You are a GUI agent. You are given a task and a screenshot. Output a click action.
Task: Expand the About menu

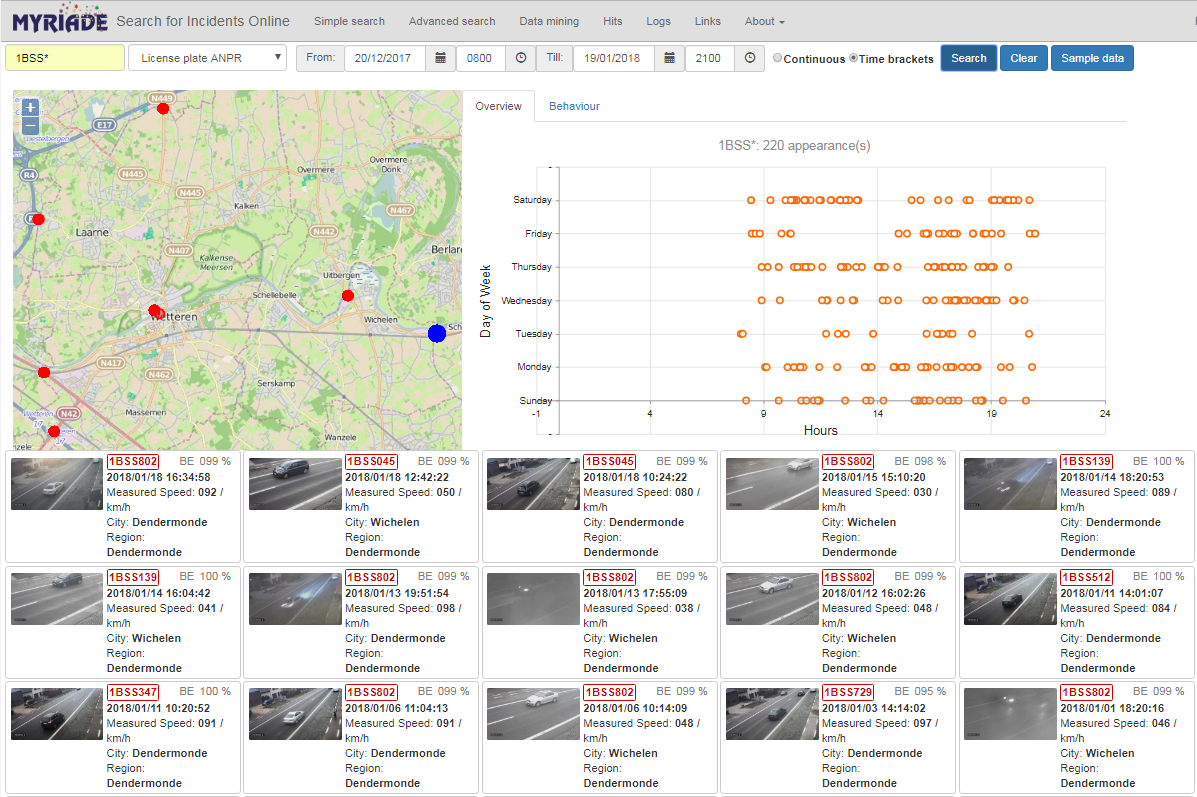pos(764,21)
